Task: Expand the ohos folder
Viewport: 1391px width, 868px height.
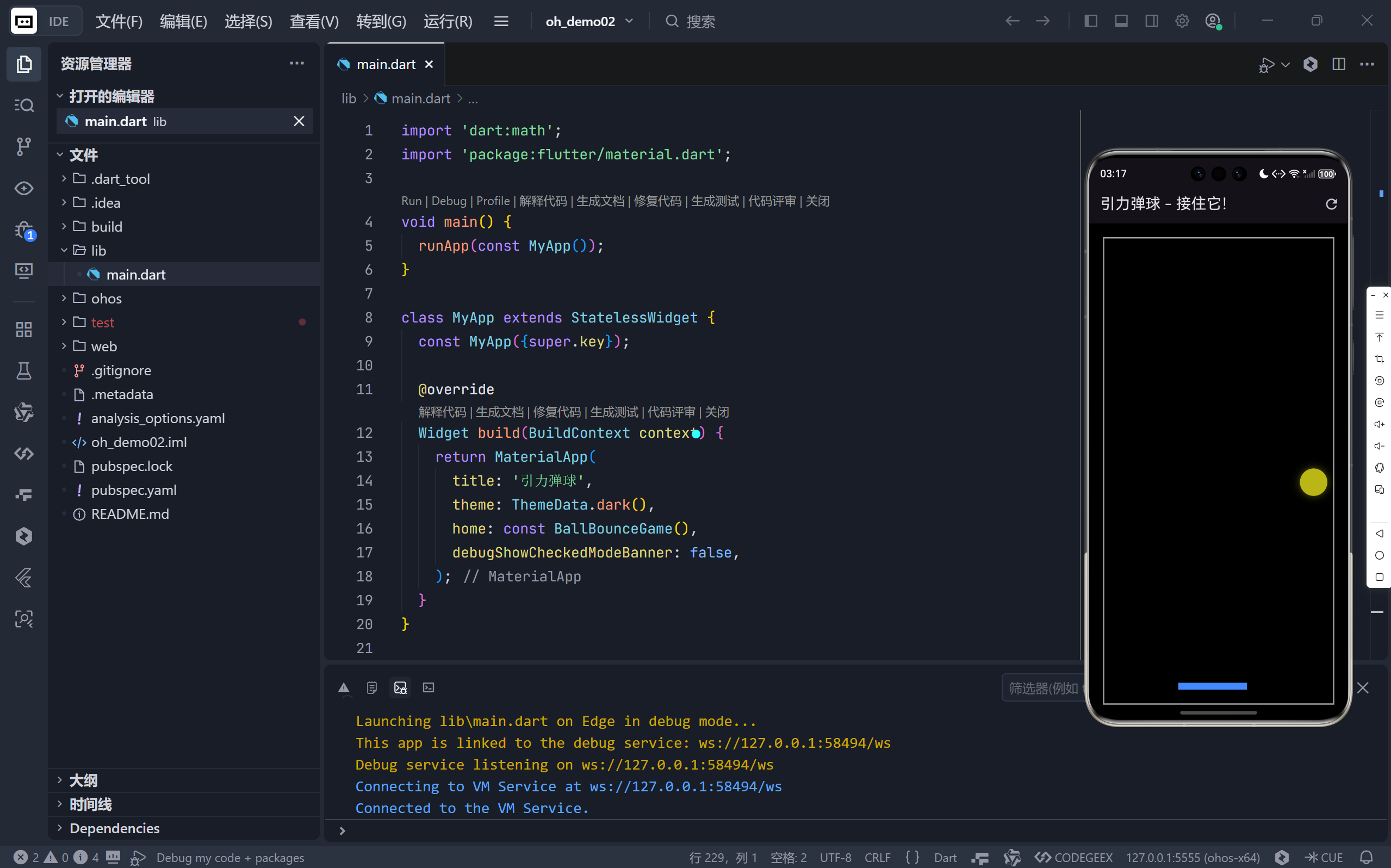Action: (106, 299)
